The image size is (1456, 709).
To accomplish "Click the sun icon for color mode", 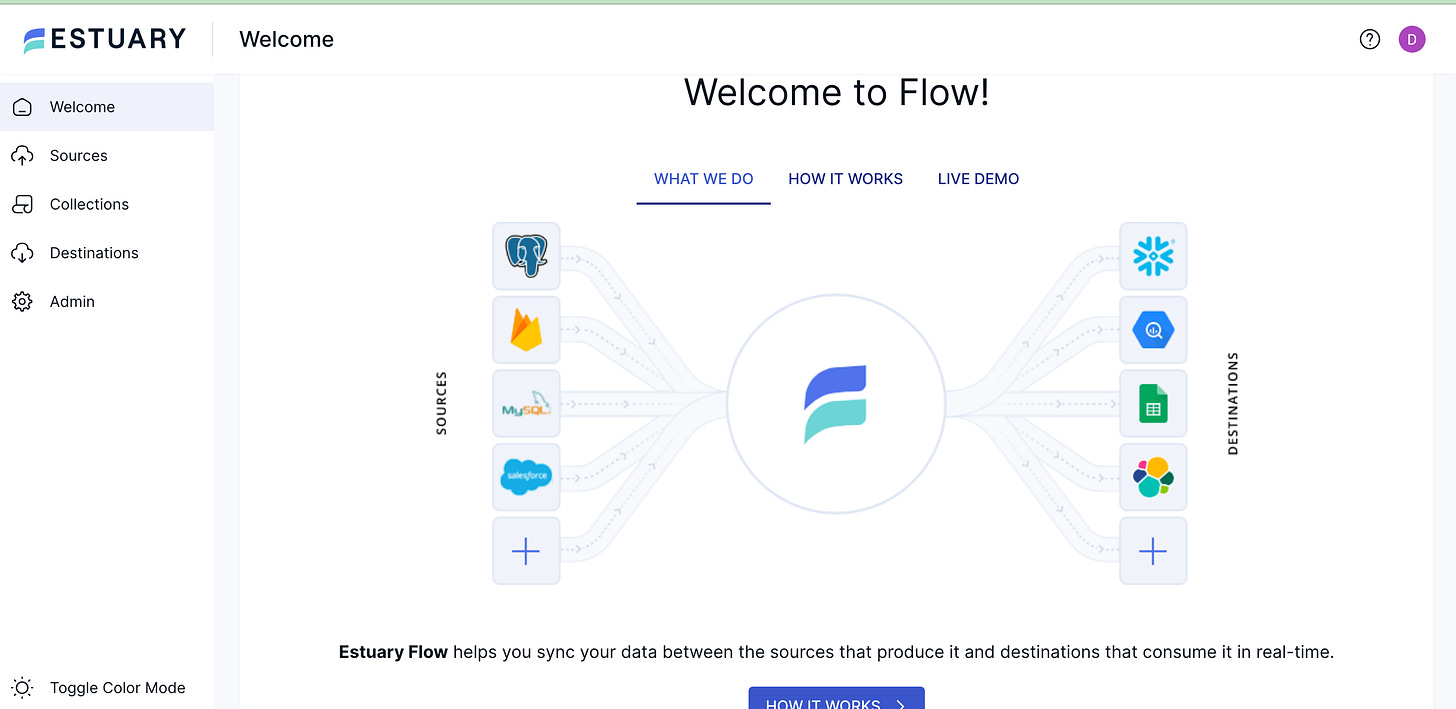I will tap(22, 688).
